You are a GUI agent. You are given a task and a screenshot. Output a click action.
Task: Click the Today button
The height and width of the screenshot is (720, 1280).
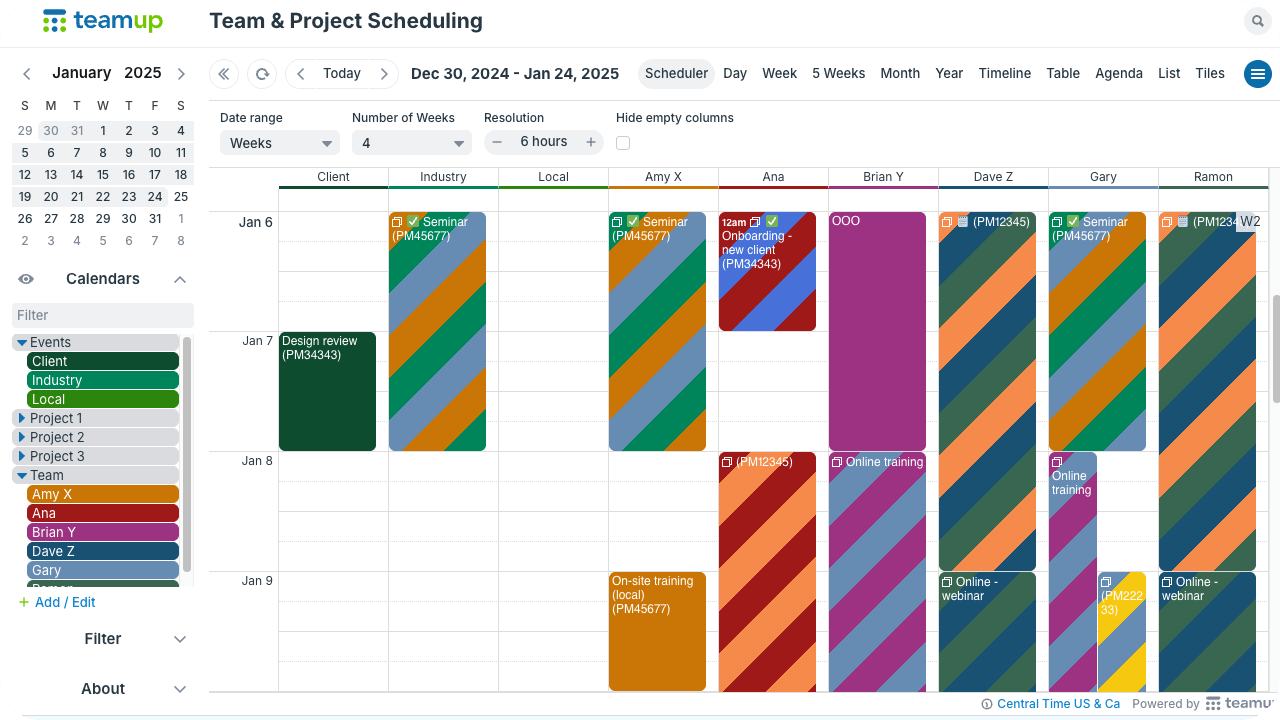tap(341, 74)
